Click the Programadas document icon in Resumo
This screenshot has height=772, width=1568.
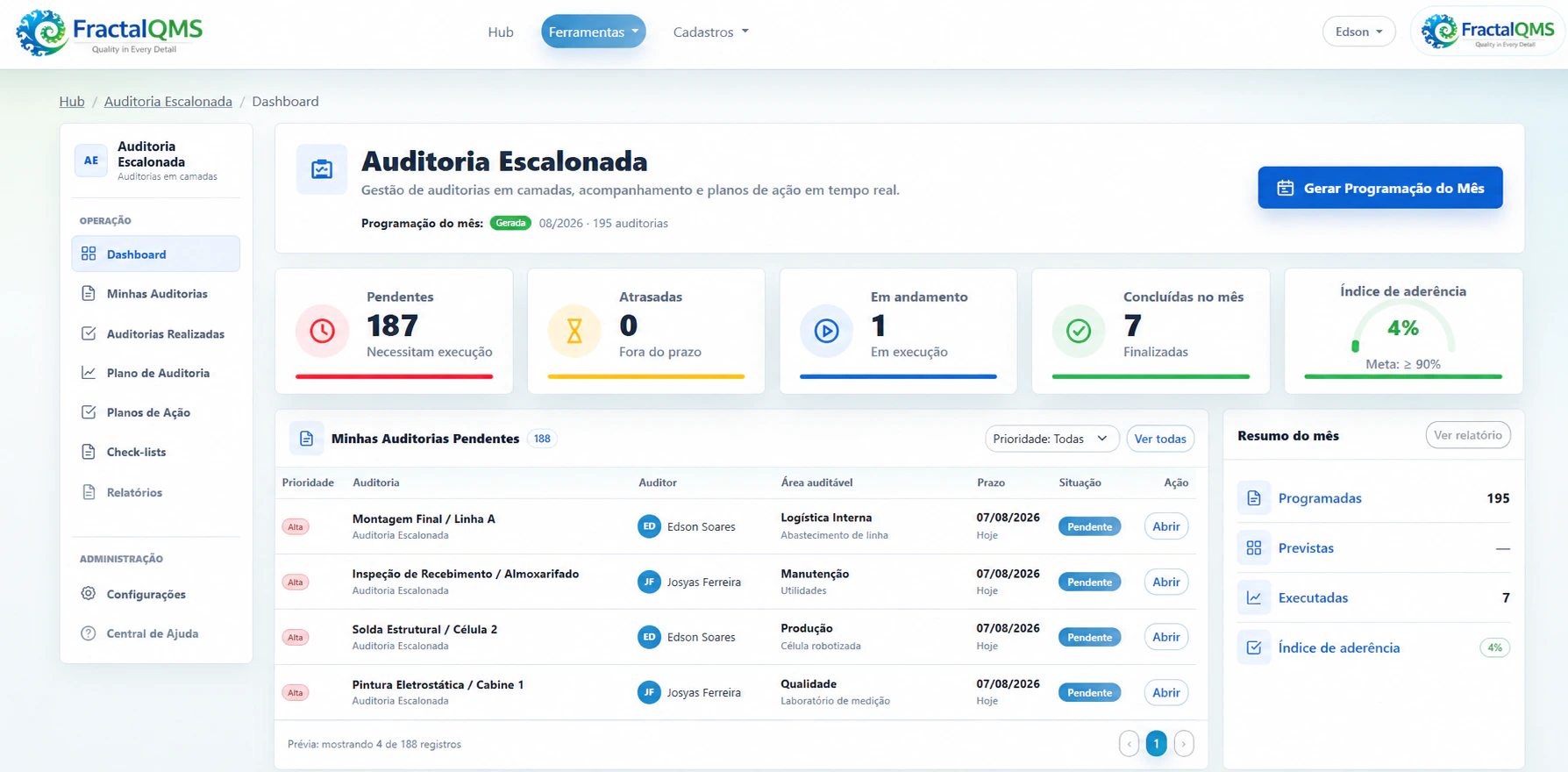click(x=1254, y=498)
